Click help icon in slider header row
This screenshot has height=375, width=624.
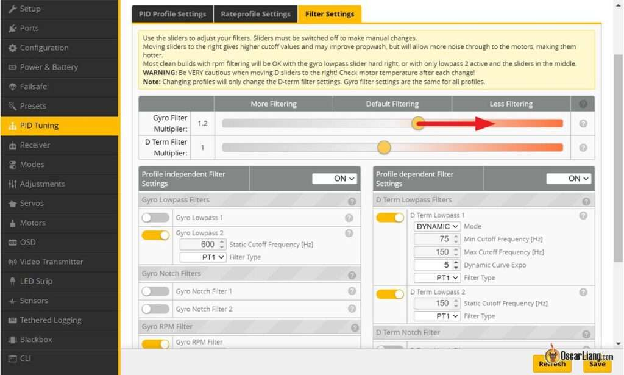(583, 104)
